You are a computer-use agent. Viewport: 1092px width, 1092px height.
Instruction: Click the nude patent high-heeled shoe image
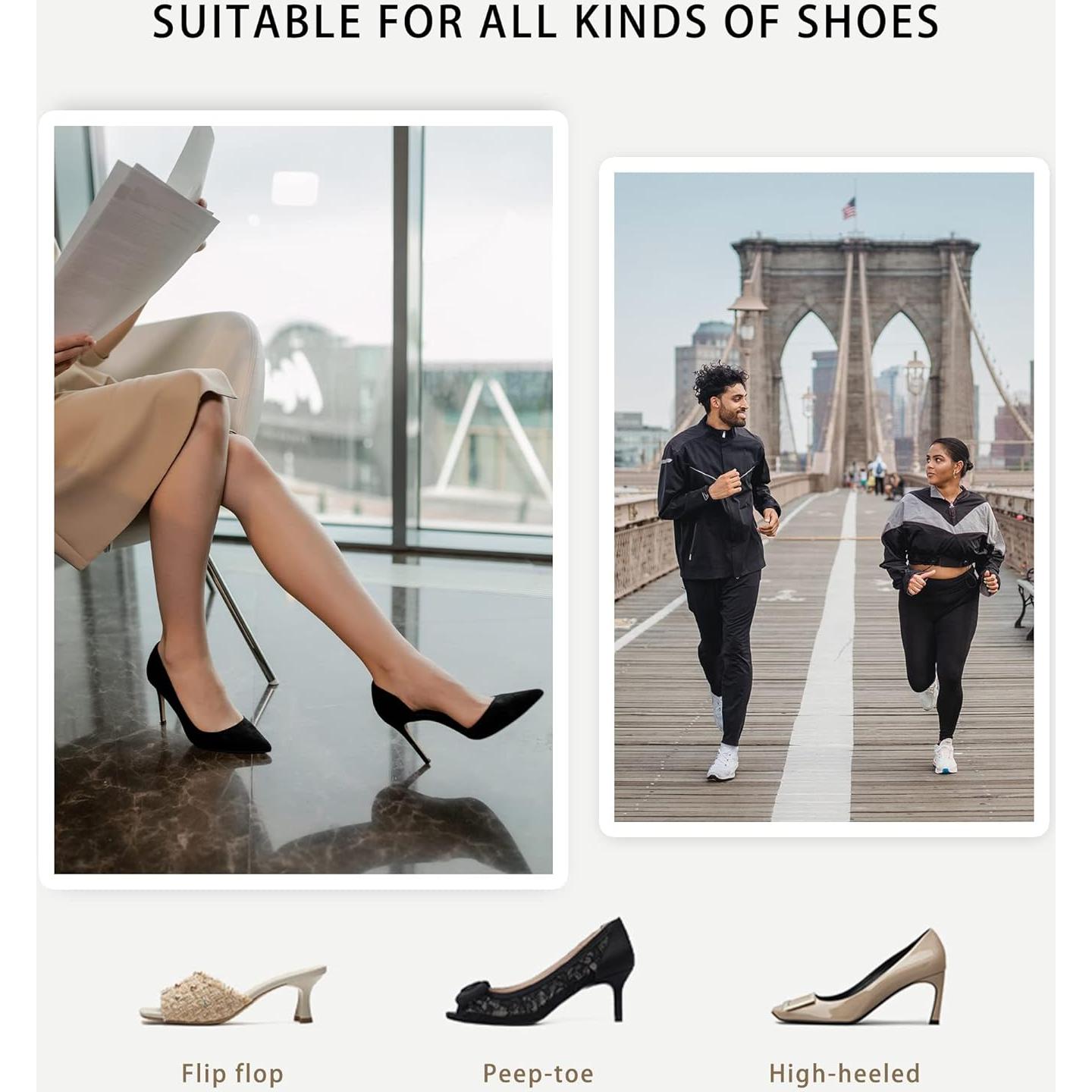point(858,977)
